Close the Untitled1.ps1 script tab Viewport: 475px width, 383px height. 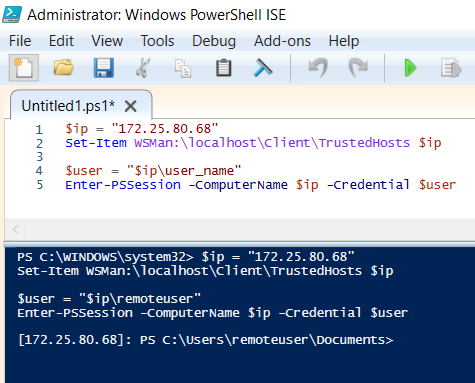(x=131, y=107)
